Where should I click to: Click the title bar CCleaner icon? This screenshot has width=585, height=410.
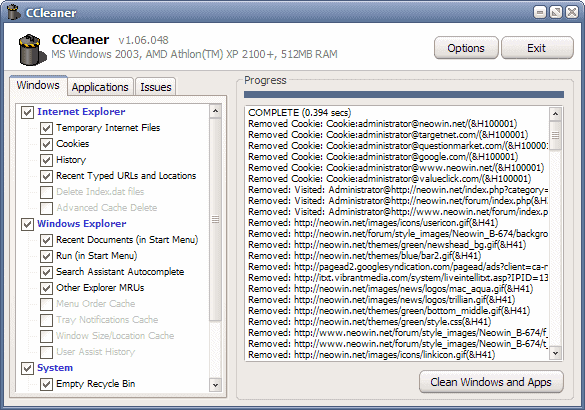point(14,11)
